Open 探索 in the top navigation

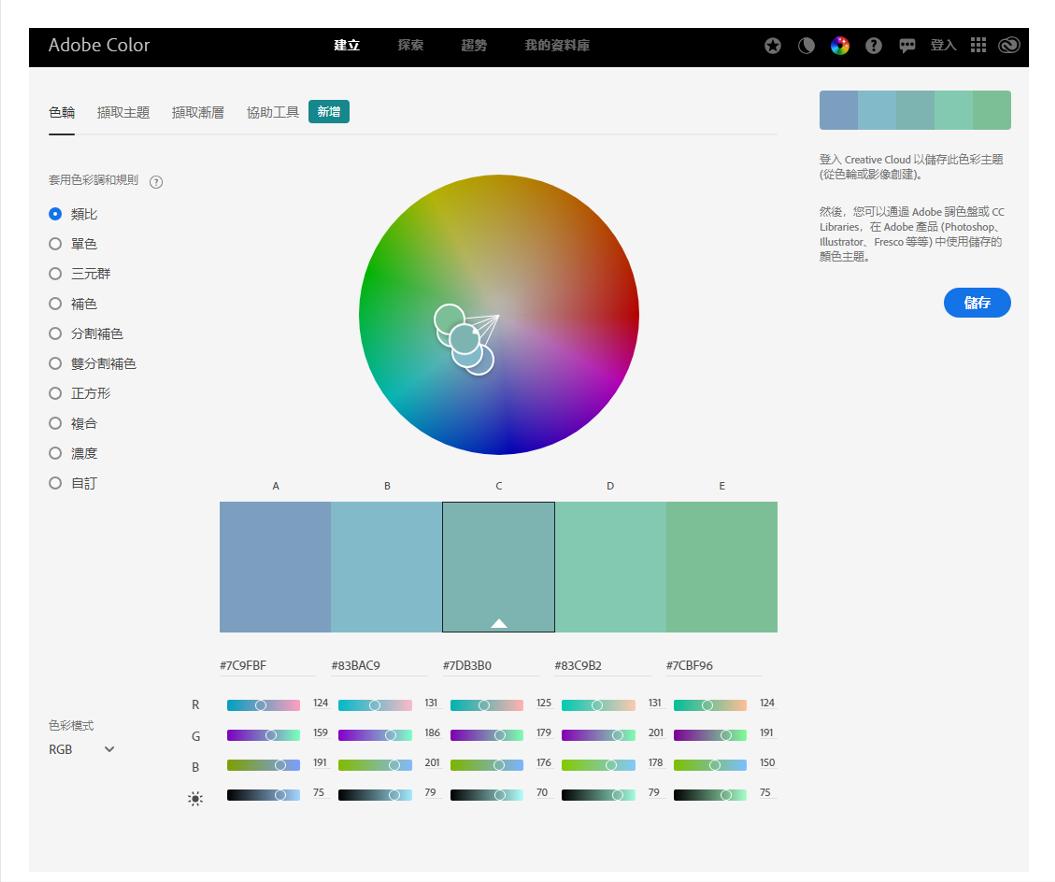(x=410, y=46)
